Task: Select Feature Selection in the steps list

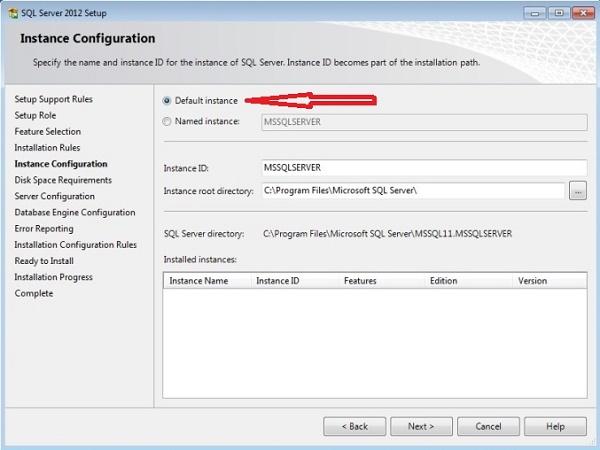Action: coord(48,132)
